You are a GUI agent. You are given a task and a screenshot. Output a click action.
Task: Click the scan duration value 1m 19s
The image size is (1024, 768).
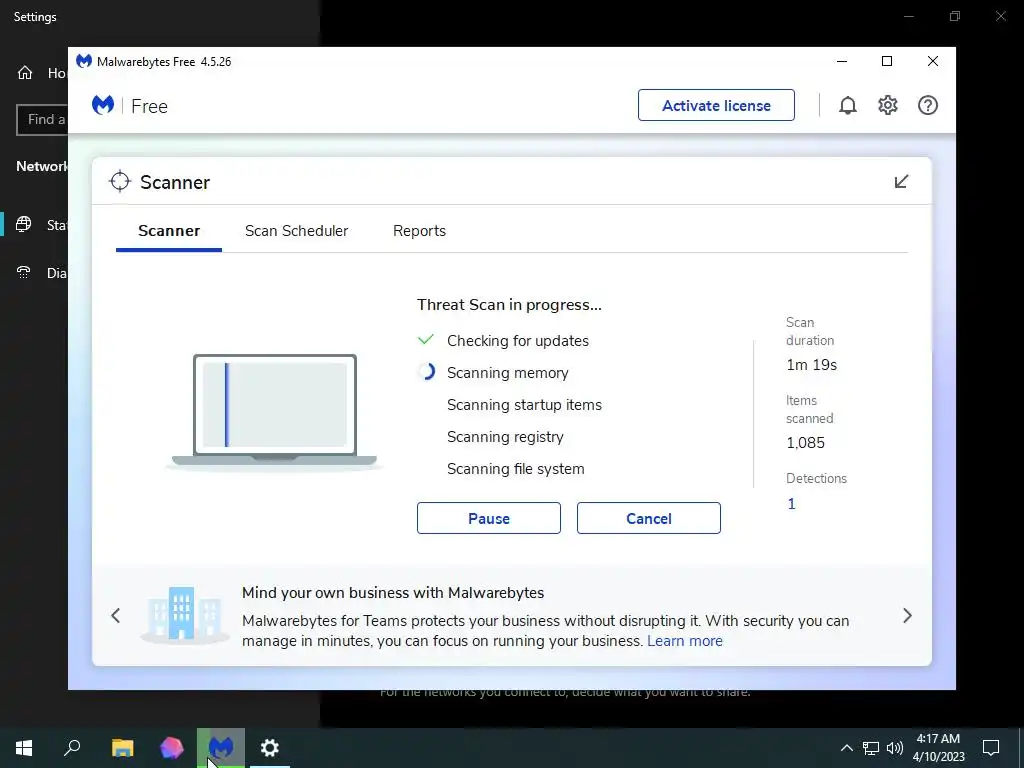812,364
